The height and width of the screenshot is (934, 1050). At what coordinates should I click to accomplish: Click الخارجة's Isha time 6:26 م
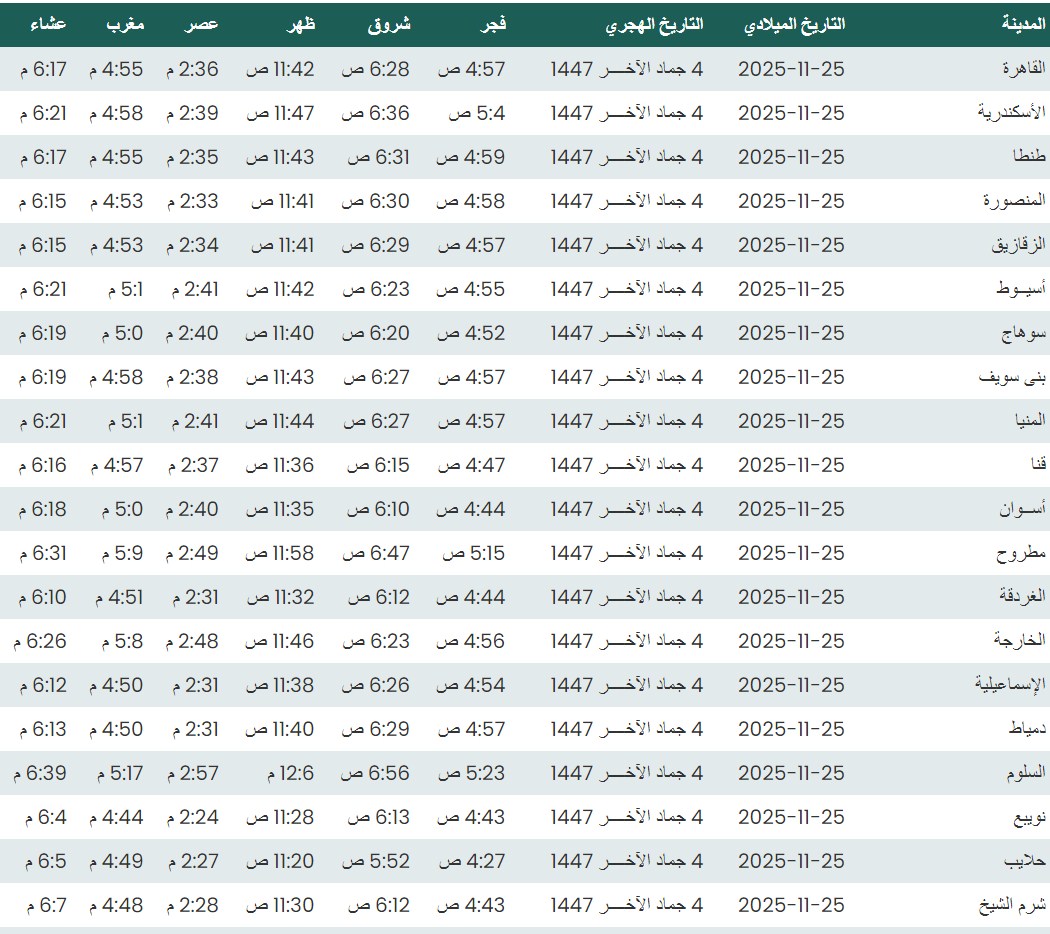(x=42, y=641)
